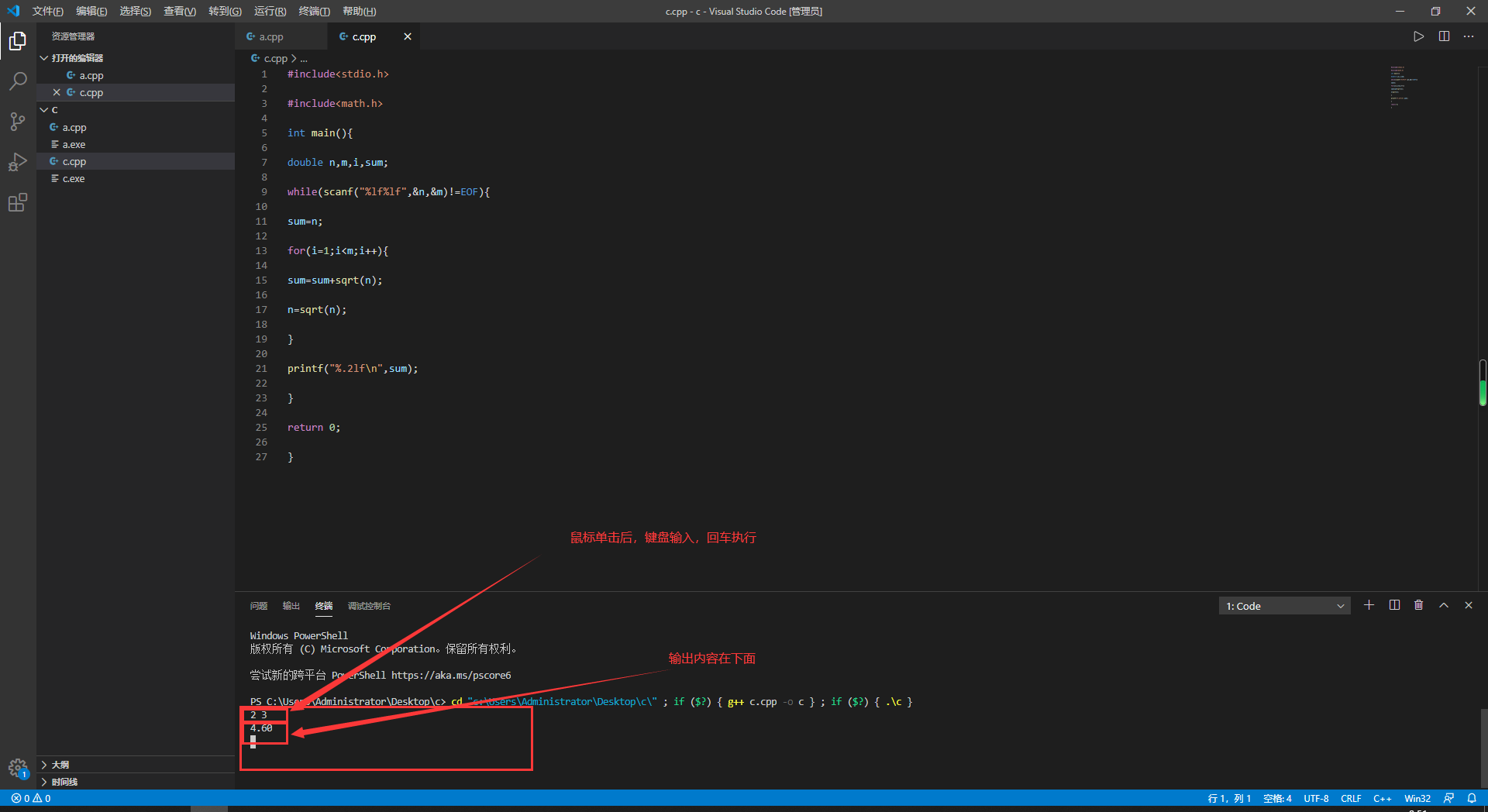This screenshot has width=1488, height=812.
Task: Collapse the C folder section
Action: 44,110
